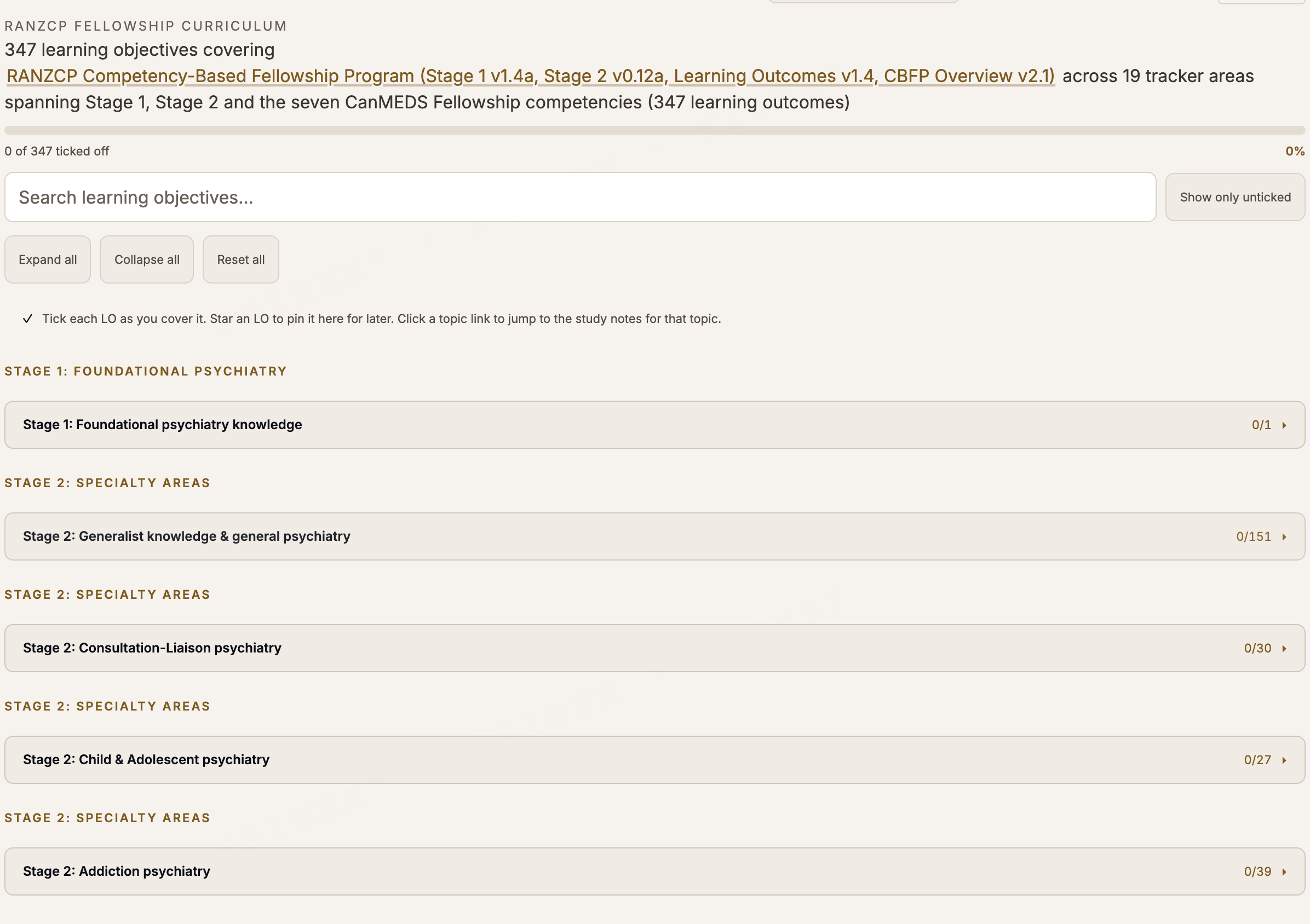This screenshot has height=924, width=1310.
Task: Click the '0 of 347 ticked off' text
Action: pyautogui.click(x=56, y=151)
